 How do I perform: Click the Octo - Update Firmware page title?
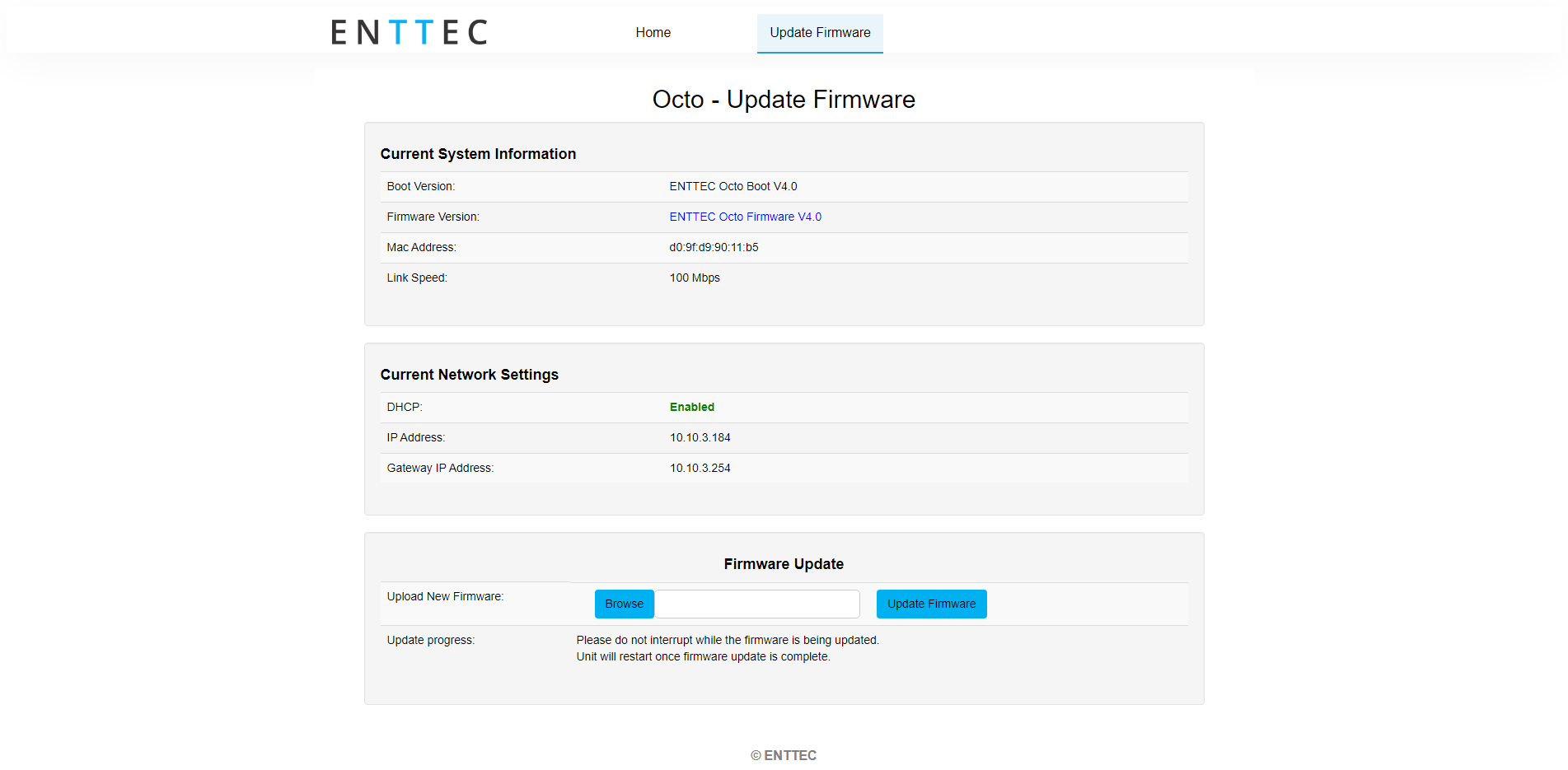(x=784, y=99)
